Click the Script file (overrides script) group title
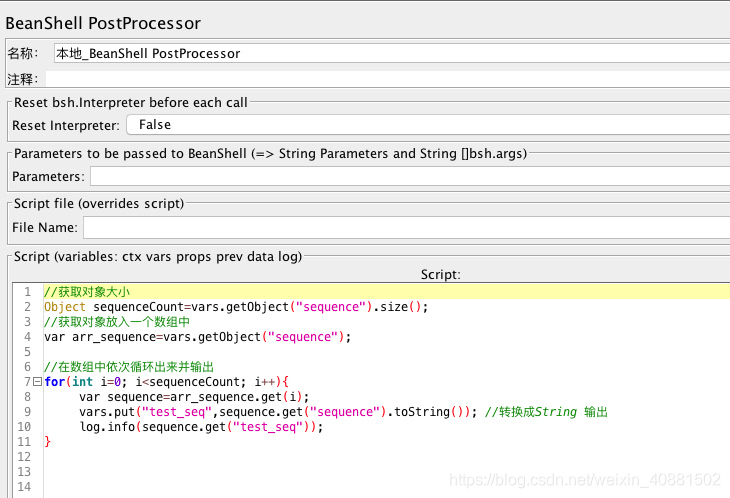This screenshot has width=730, height=498. (x=99, y=203)
